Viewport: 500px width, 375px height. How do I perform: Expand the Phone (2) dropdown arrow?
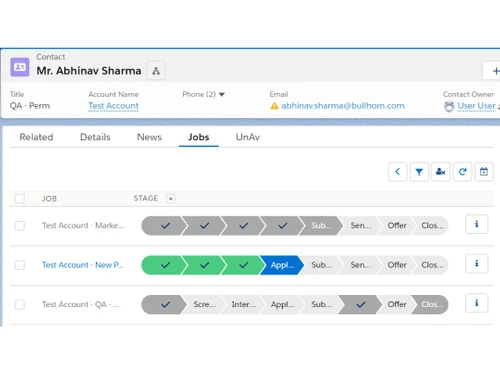(222, 94)
